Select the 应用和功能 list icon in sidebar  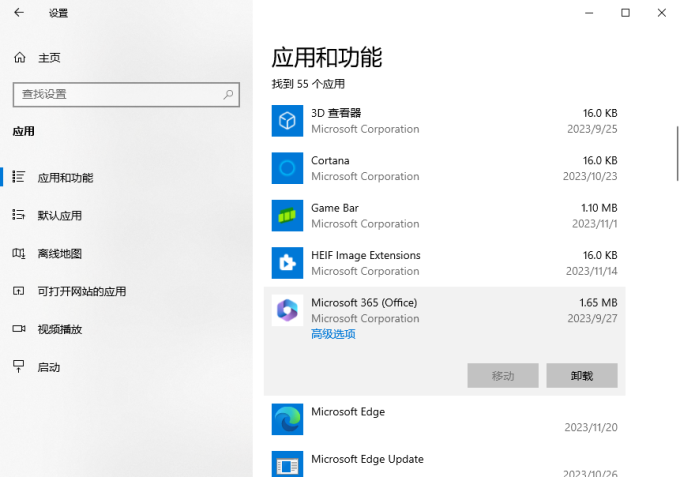(18, 177)
